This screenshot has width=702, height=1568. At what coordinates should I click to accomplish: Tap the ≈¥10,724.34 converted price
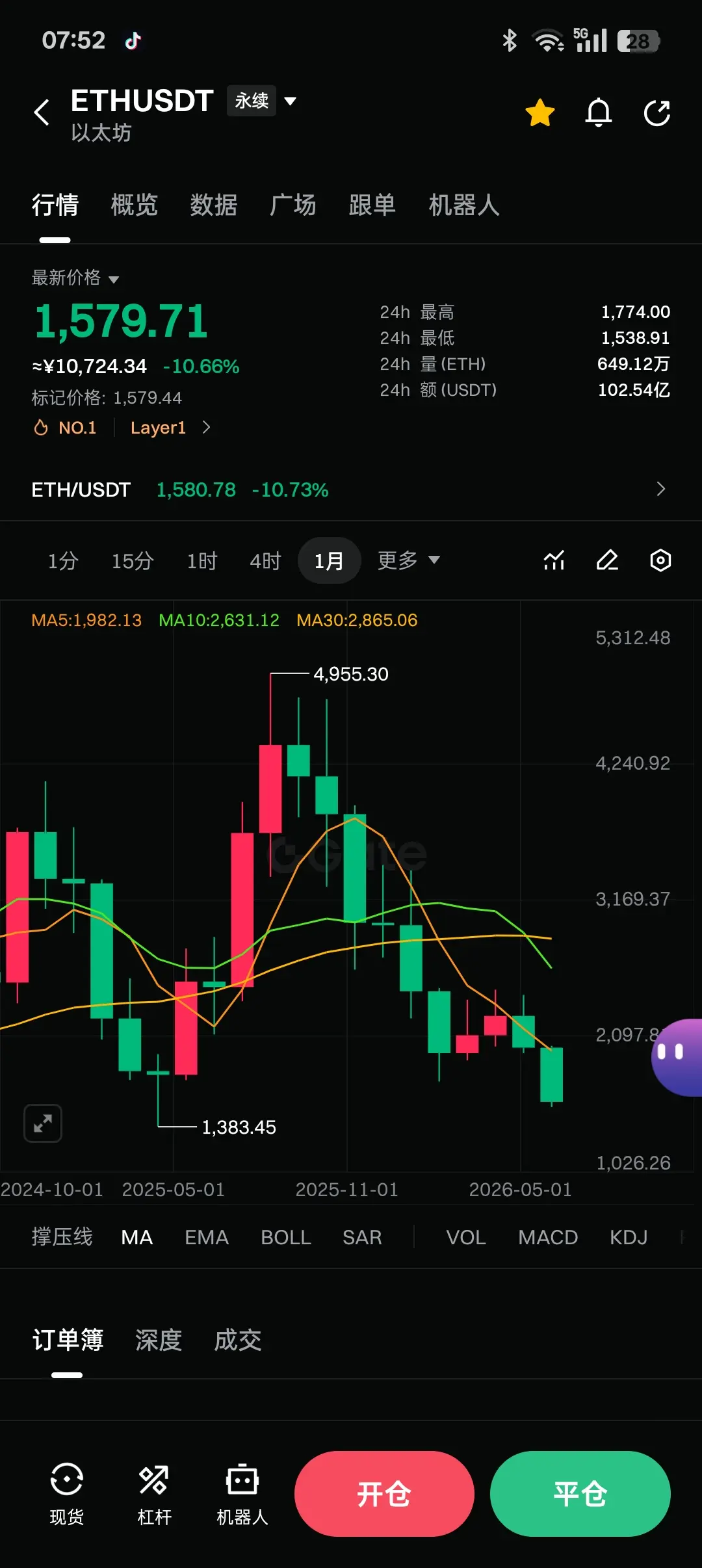[x=90, y=367]
